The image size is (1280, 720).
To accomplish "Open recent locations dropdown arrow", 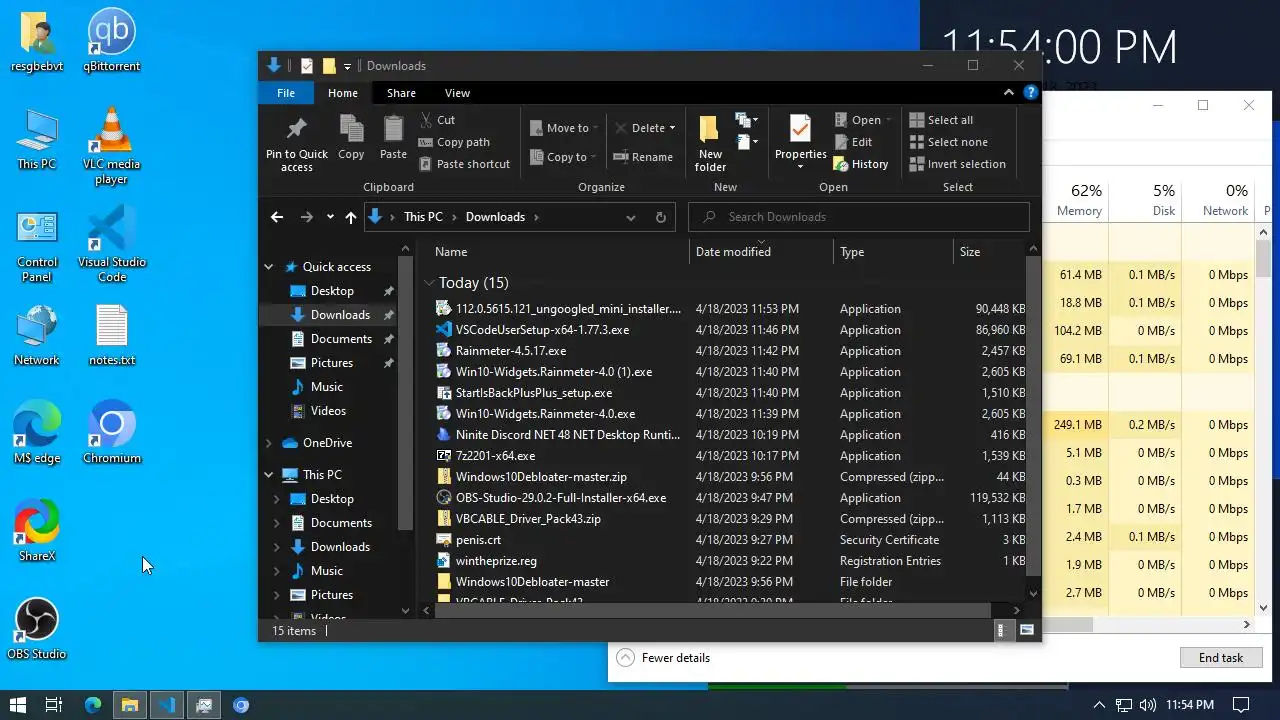I will pyautogui.click(x=330, y=217).
